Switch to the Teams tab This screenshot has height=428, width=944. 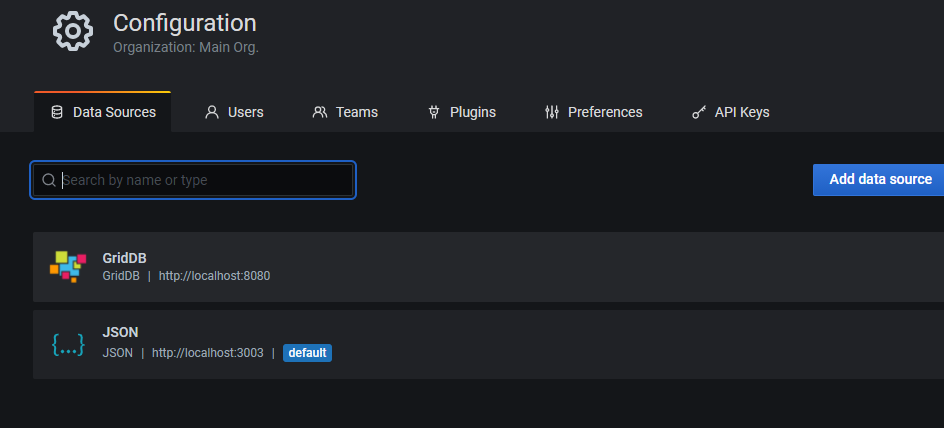tap(356, 112)
